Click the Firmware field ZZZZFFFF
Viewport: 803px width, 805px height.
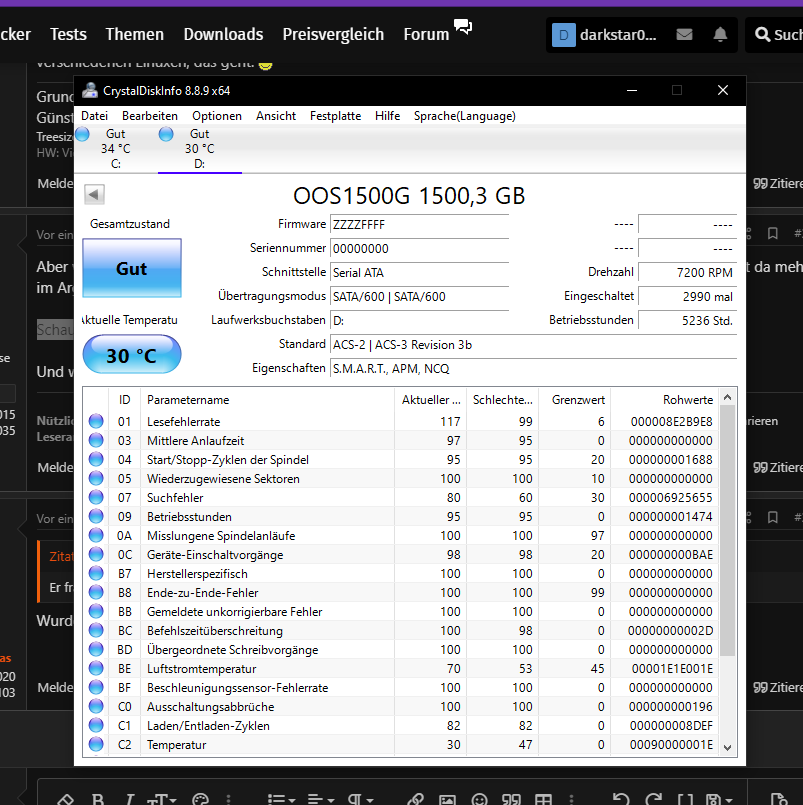tap(419, 225)
